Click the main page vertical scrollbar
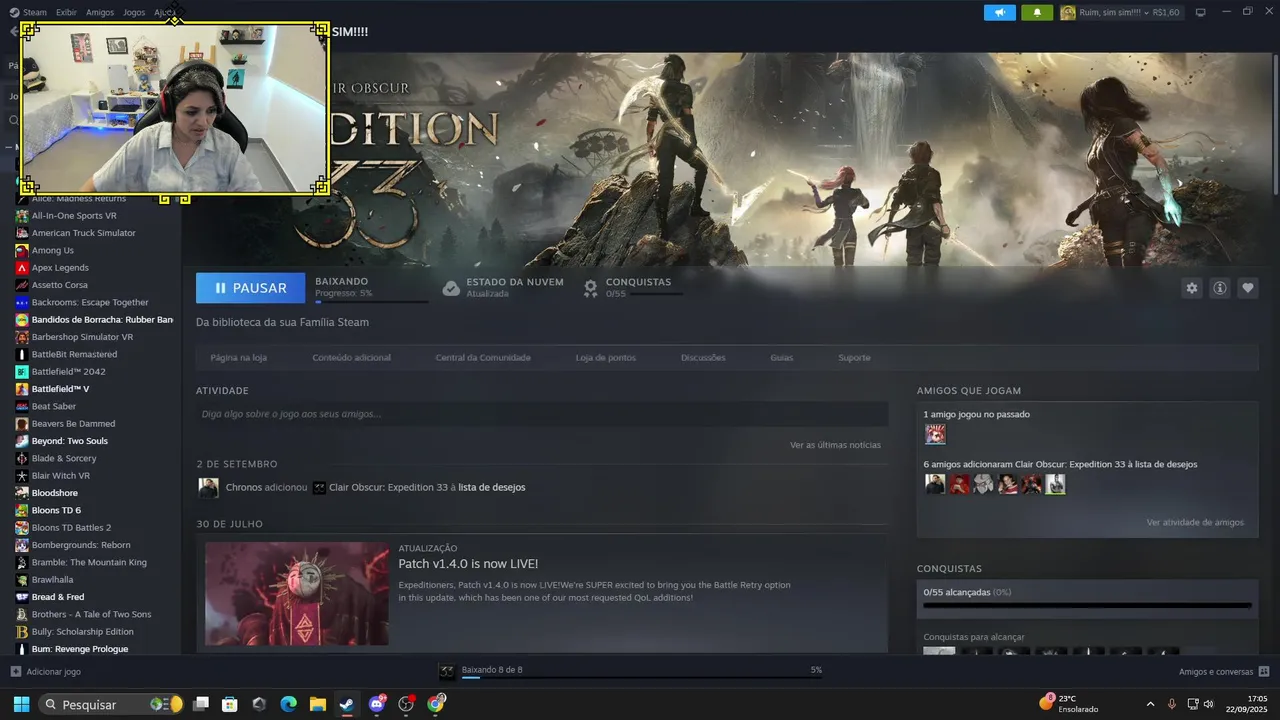This screenshot has height=720, width=1280. pos(1275,125)
